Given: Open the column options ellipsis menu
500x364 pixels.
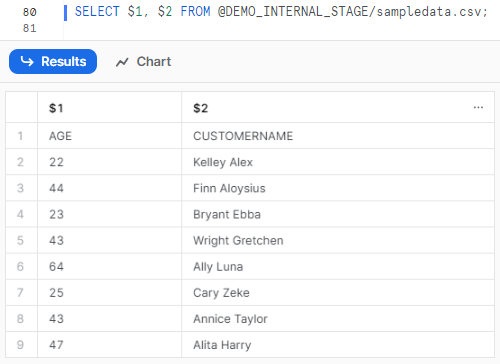Looking at the screenshot, I should tap(478, 107).
